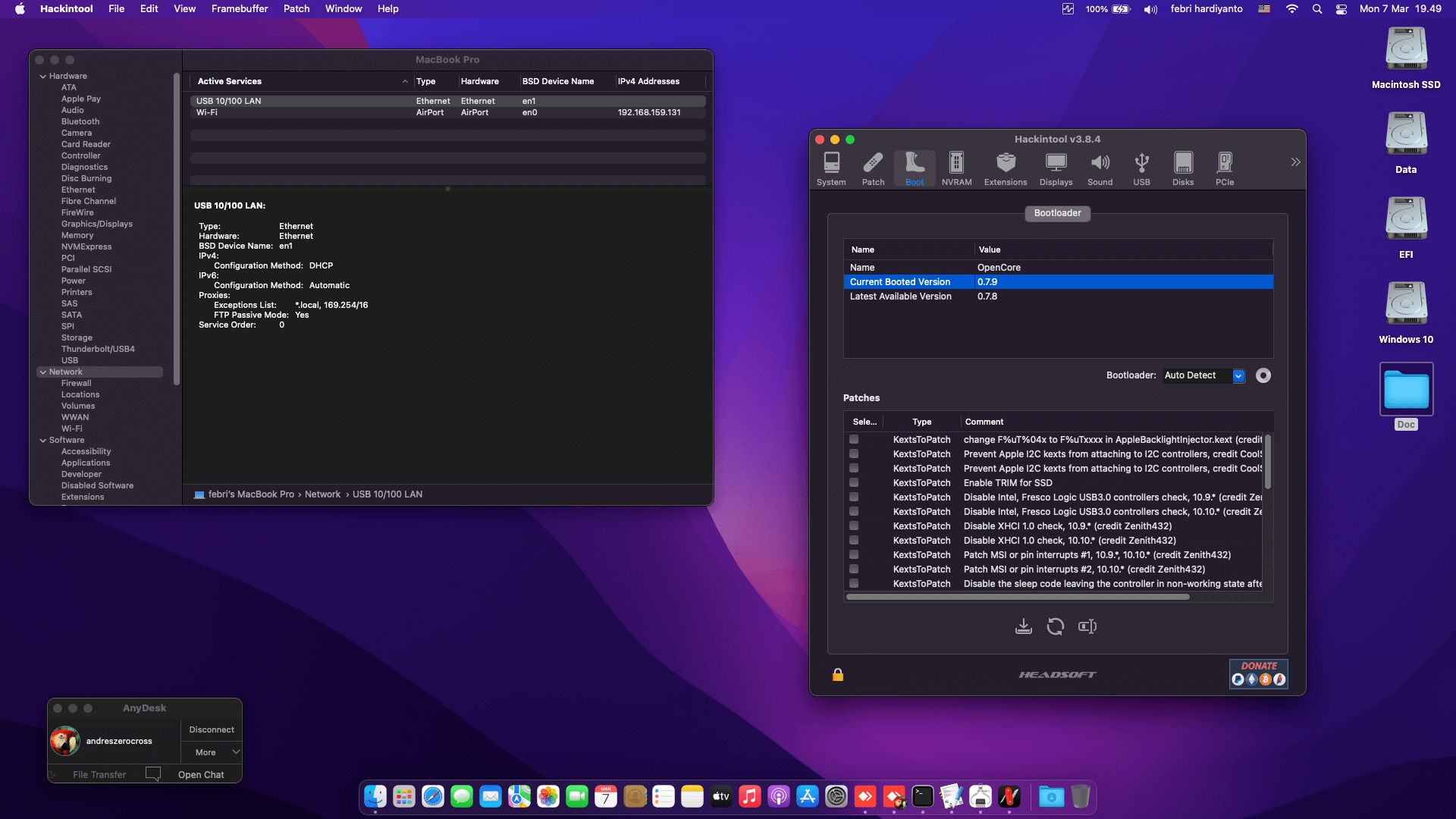This screenshot has height=819, width=1456.
Task: Click the round icon beside the Bootloader dropdown
Action: pos(1263,375)
